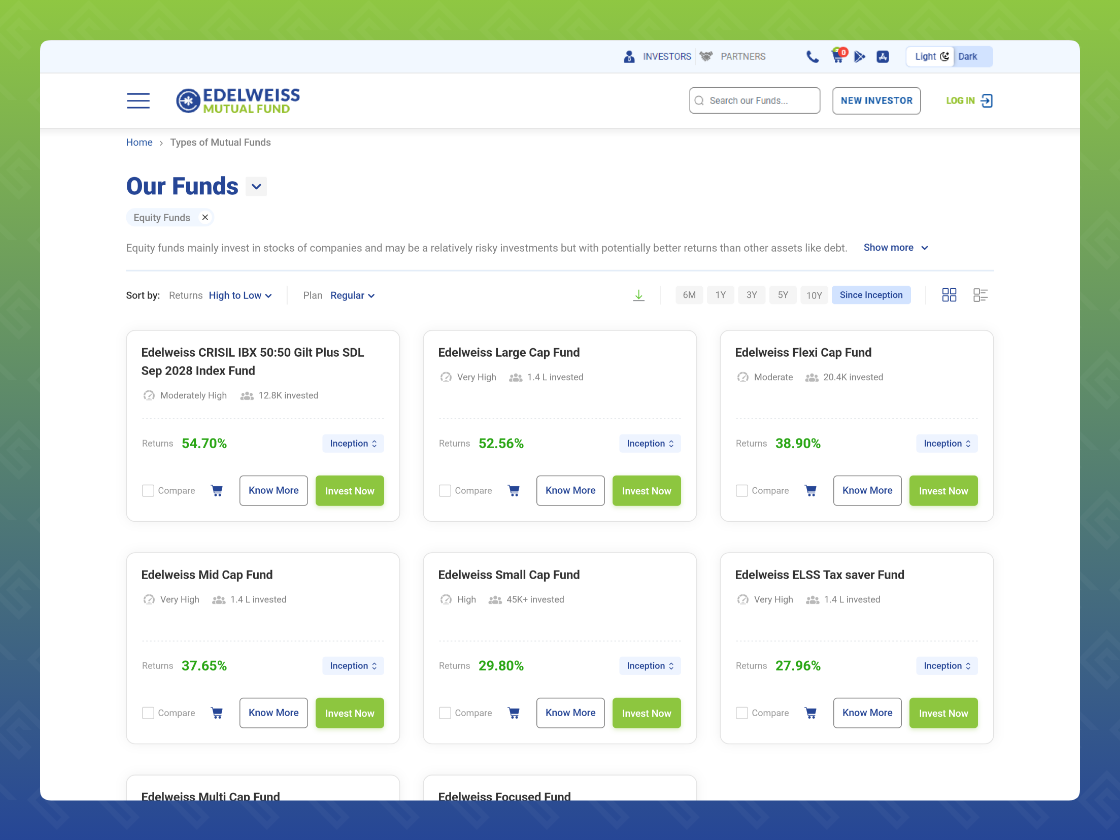Viewport: 1120px width, 840px height.
Task: Go to Home via breadcrumb
Action: (139, 143)
